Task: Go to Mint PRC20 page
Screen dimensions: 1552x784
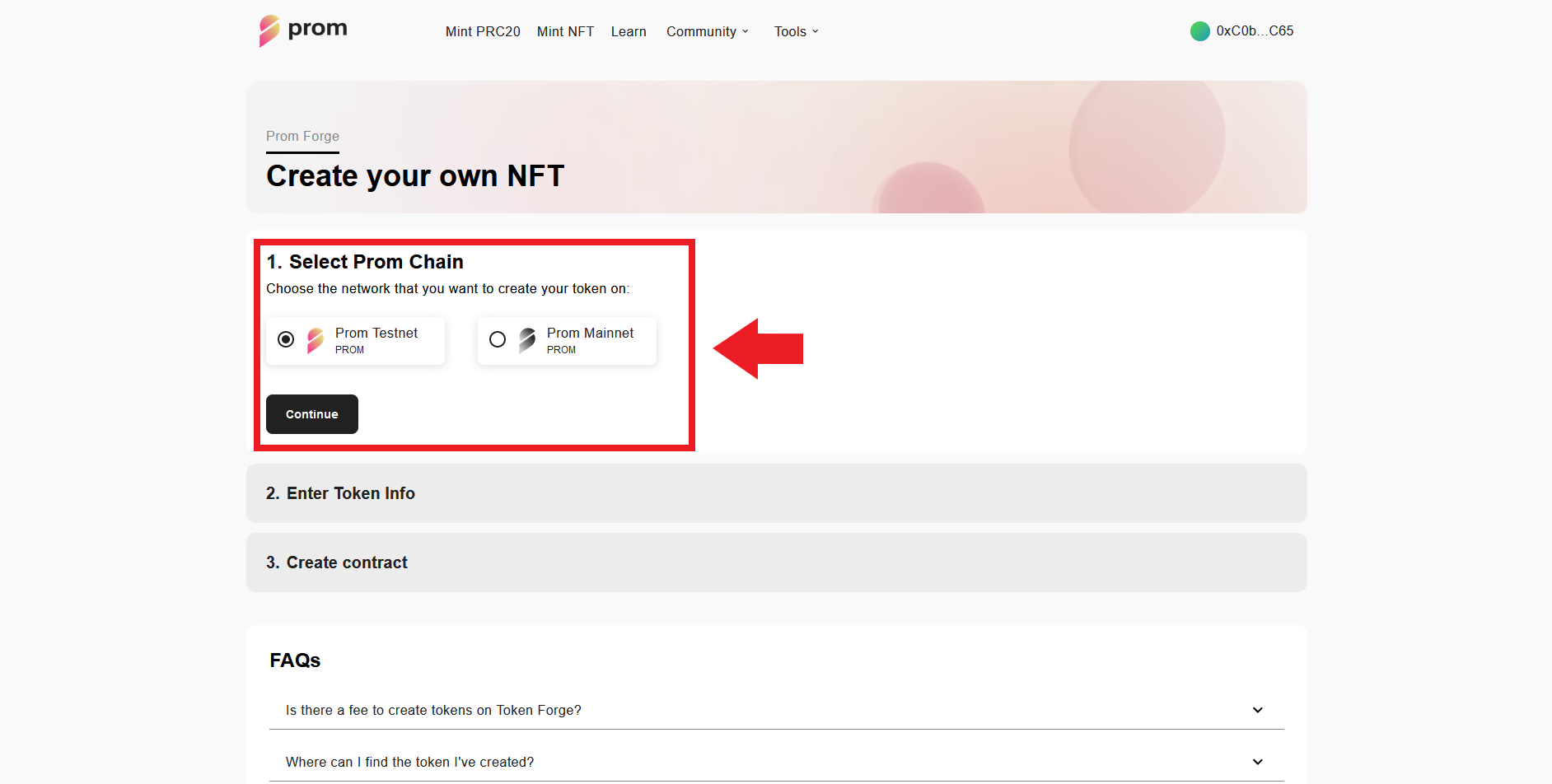Action: (x=483, y=31)
